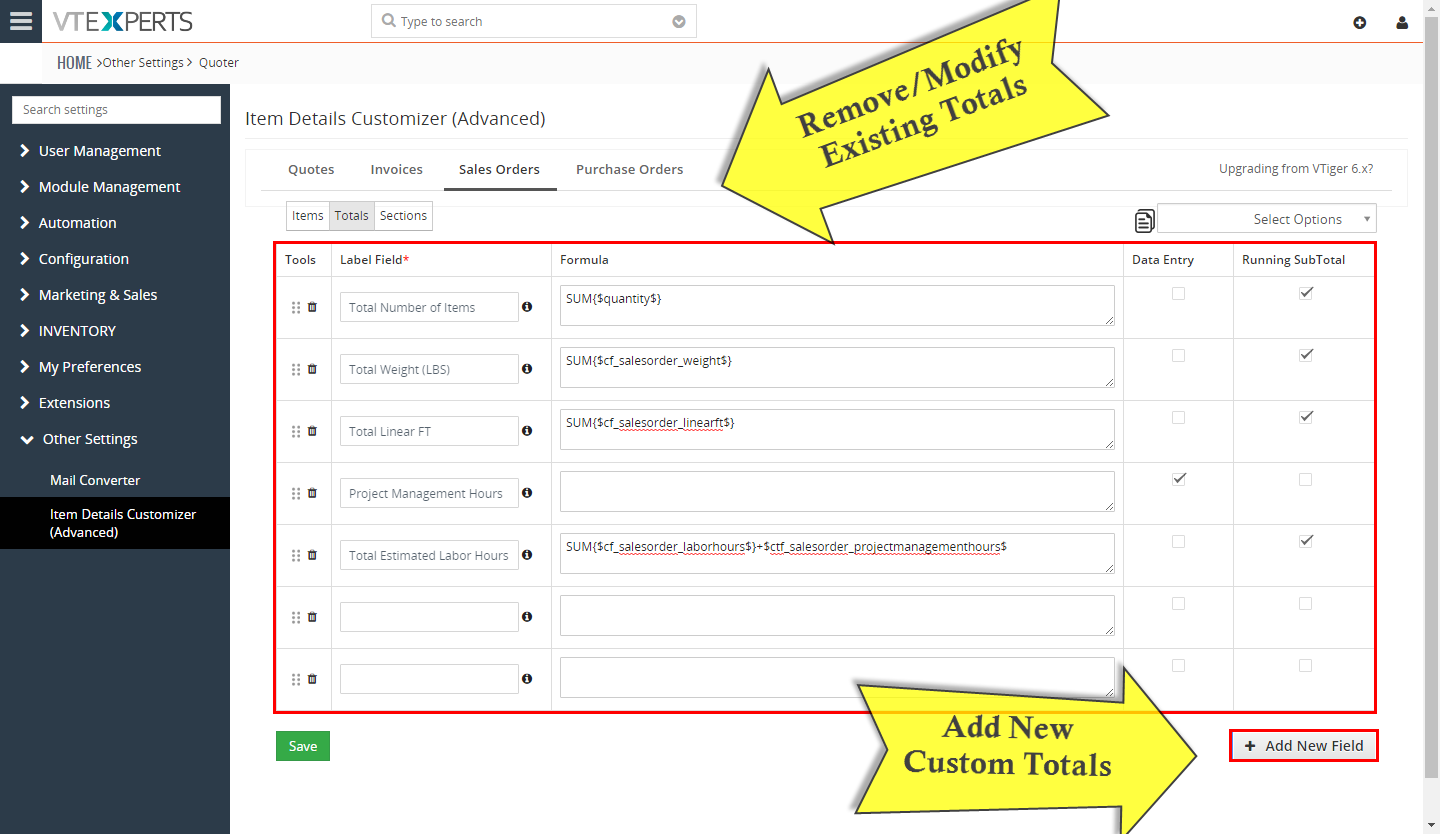Toggle Data Entry for Total Weight (LBS)
This screenshot has height=834, width=1440.
[1178, 356]
